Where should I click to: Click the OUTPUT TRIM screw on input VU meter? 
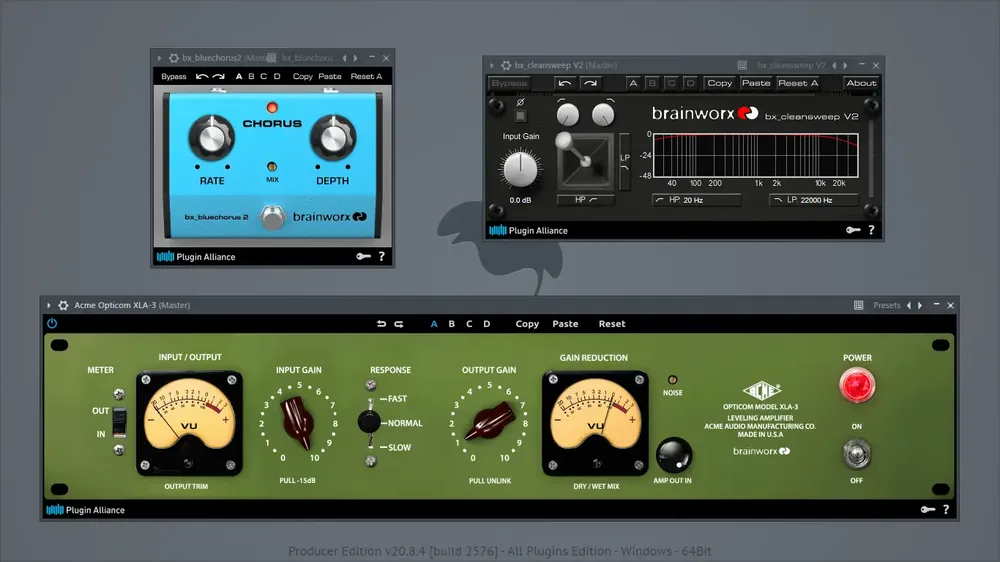(x=188, y=463)
